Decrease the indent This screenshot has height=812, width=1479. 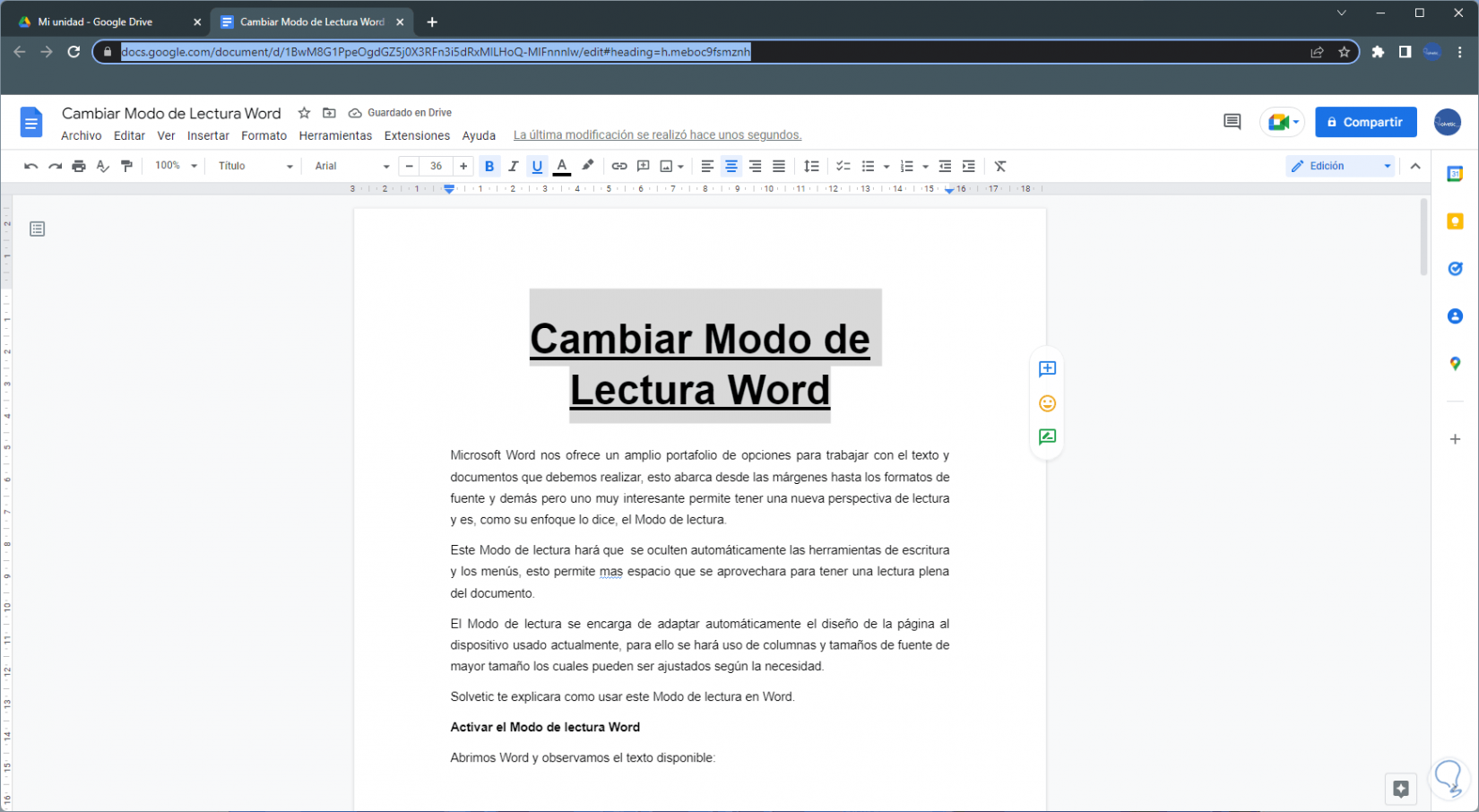coord(945,166)
